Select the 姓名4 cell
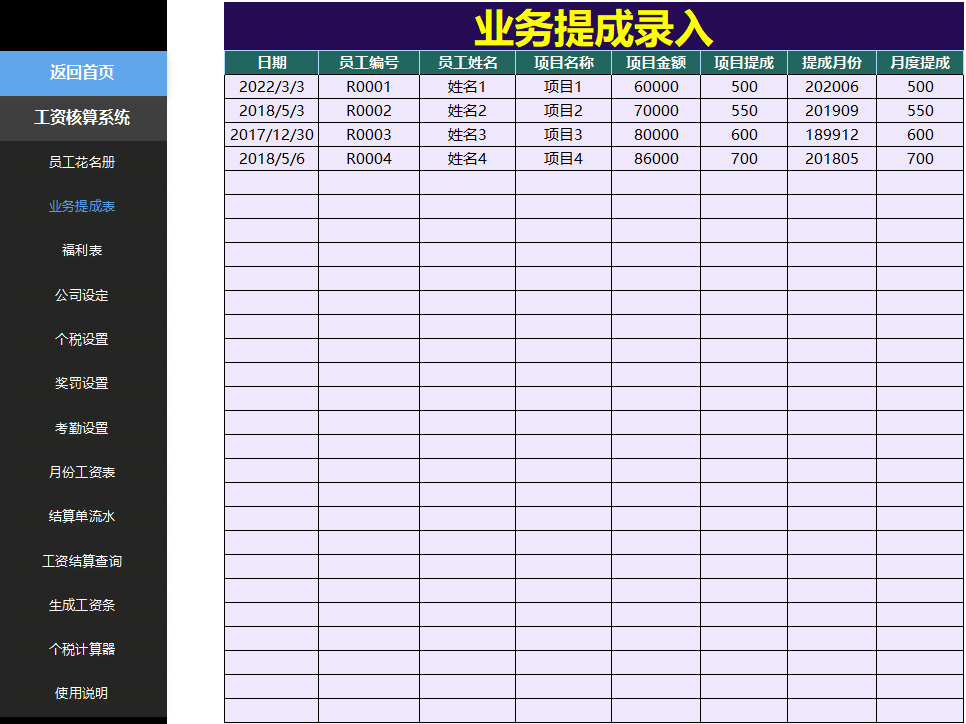 (x=468, y=159)
